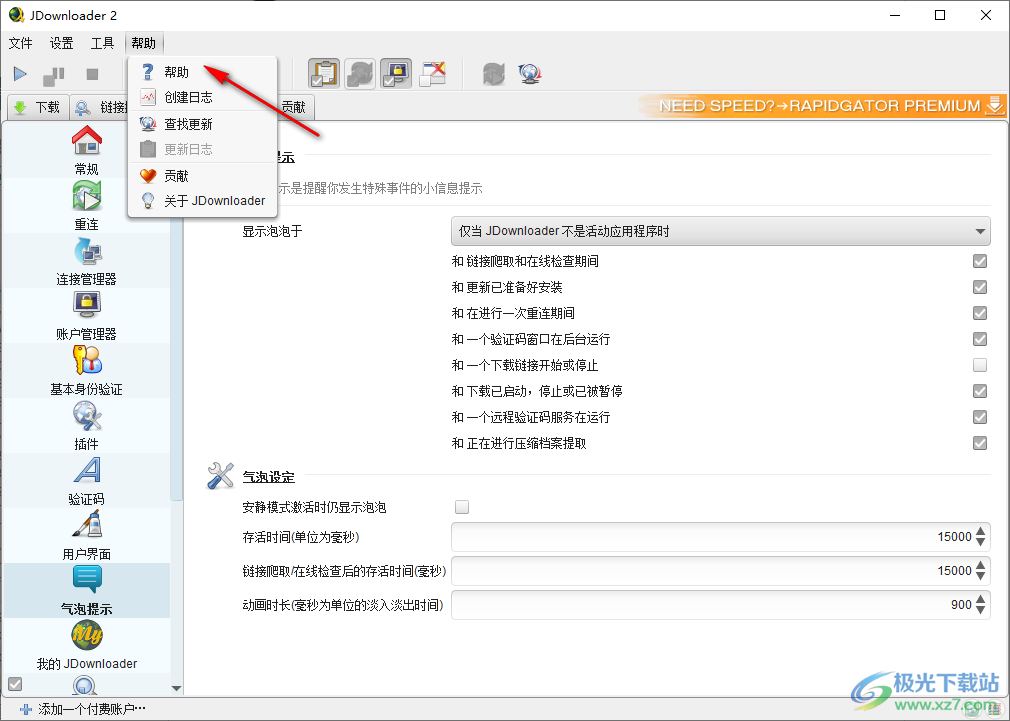Toggle premium accounts toolbar icon
The image size is (1010, 721).
[396, 73]
